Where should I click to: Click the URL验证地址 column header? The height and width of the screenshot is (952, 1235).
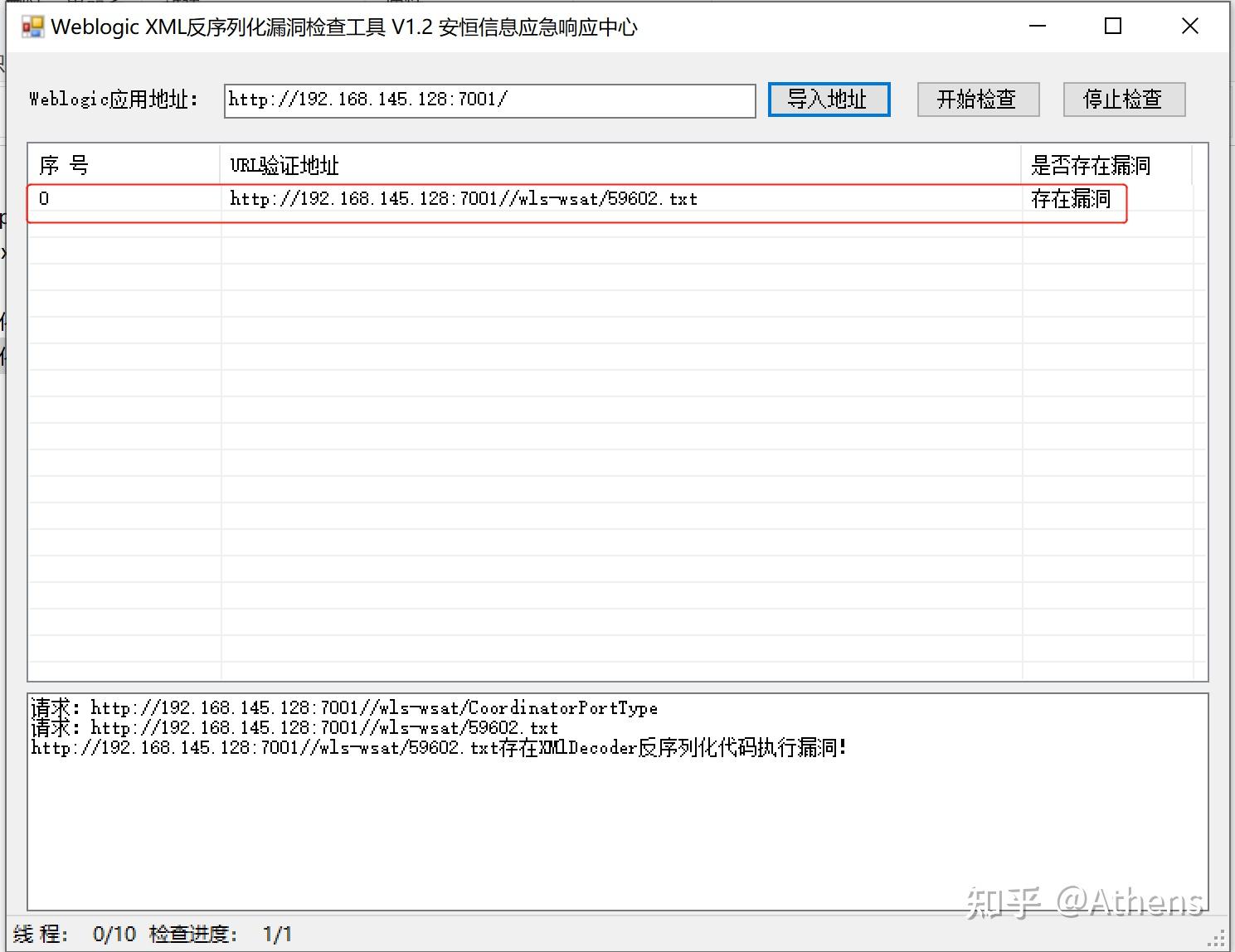point(284,164)
